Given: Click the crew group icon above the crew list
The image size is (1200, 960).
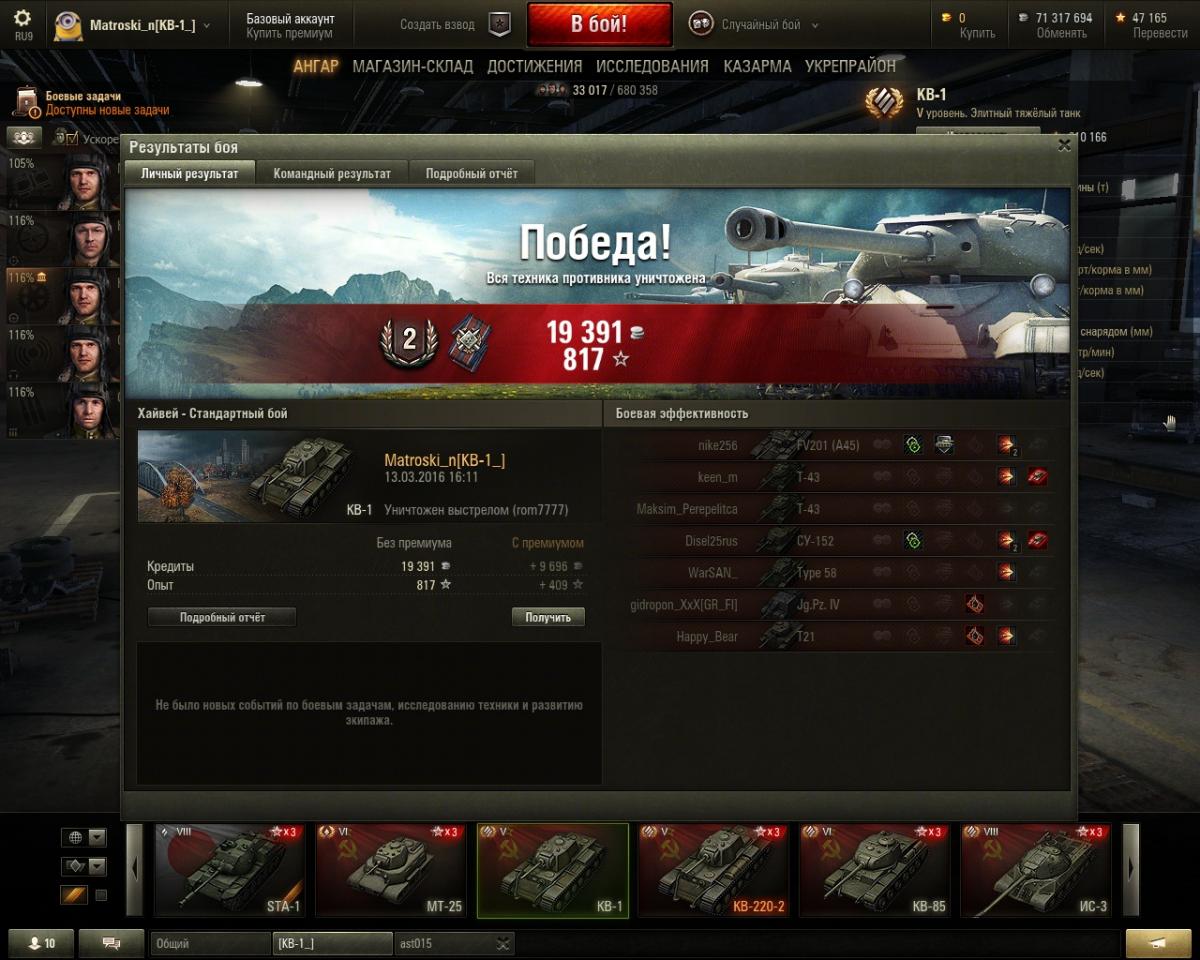Looking at the screenshot, I should (24, 137).
